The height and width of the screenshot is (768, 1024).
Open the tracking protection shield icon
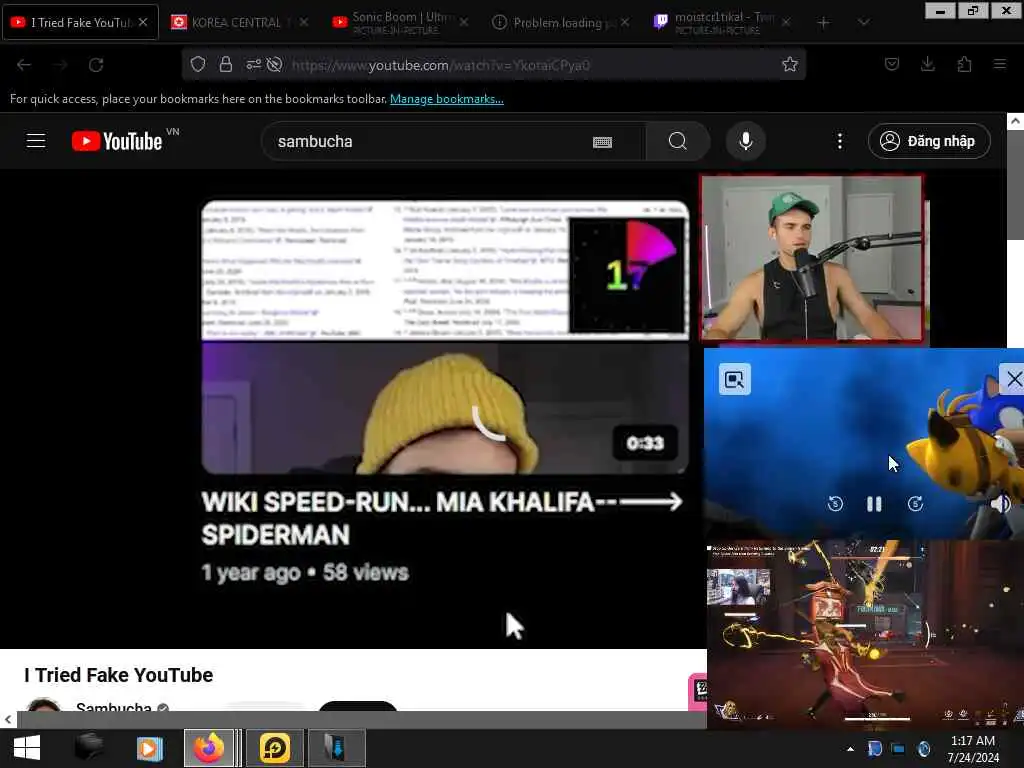click(x=198, y=64)
